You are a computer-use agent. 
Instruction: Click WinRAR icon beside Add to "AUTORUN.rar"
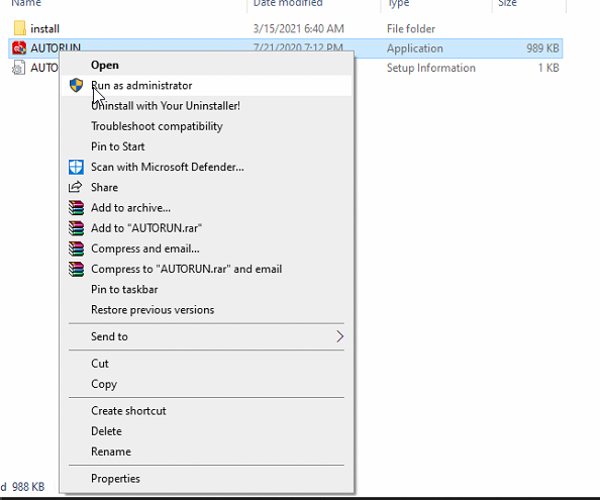pyautogui.click(x=75, y=228)
